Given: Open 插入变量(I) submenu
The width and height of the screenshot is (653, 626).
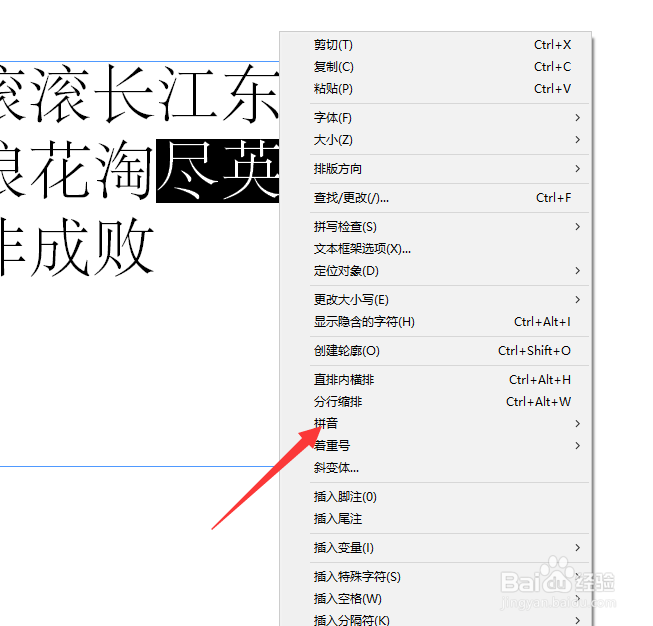Looking at the screenshot, I should click(436, 548).
